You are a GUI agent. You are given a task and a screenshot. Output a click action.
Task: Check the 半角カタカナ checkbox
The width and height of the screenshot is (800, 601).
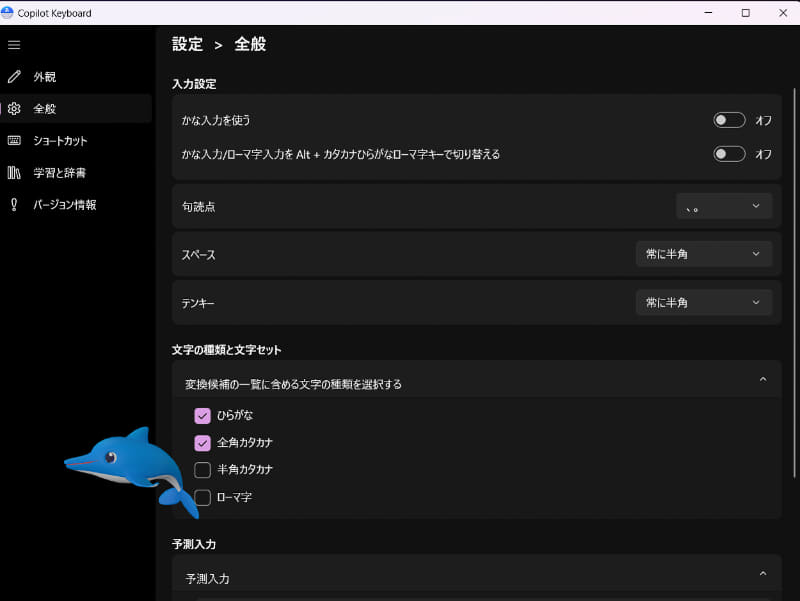202,470
